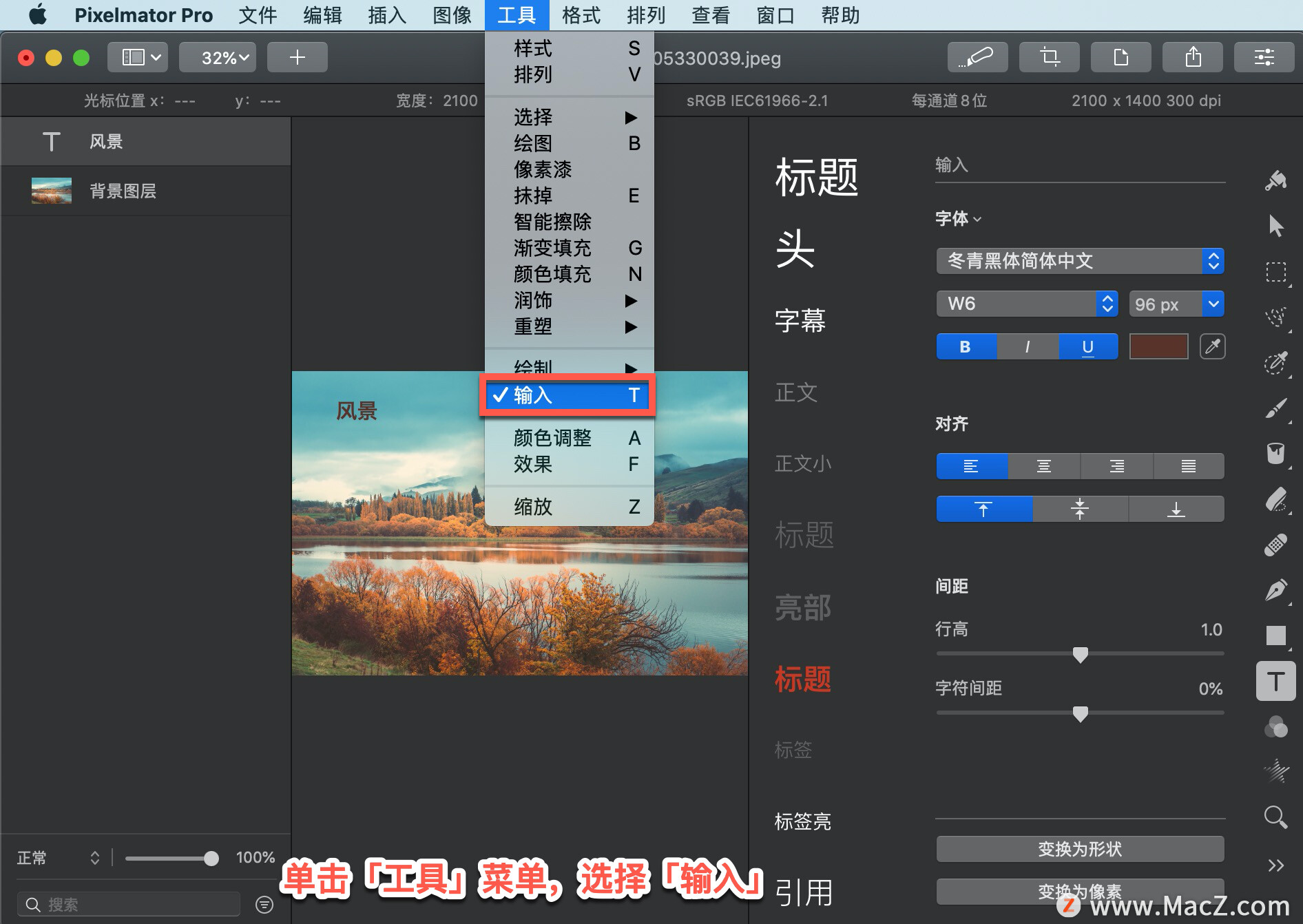Toggle Bold text style
This screenshot has width=1303, height=924.
coord(966,346)
